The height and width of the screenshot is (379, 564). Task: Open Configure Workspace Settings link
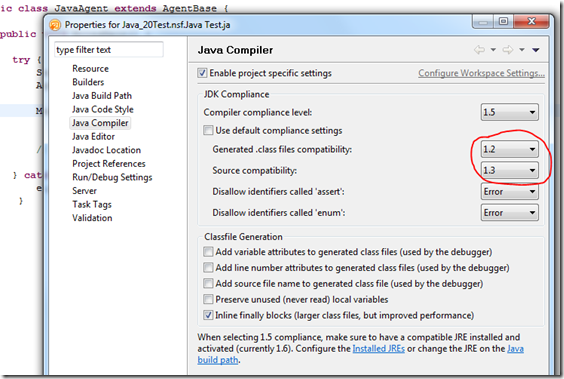[x=481, y=73]
